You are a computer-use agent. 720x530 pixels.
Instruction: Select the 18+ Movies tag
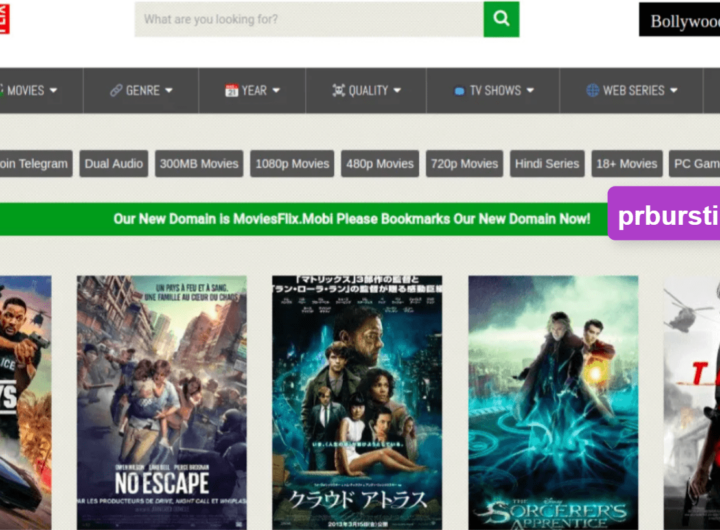coord(627,164)
